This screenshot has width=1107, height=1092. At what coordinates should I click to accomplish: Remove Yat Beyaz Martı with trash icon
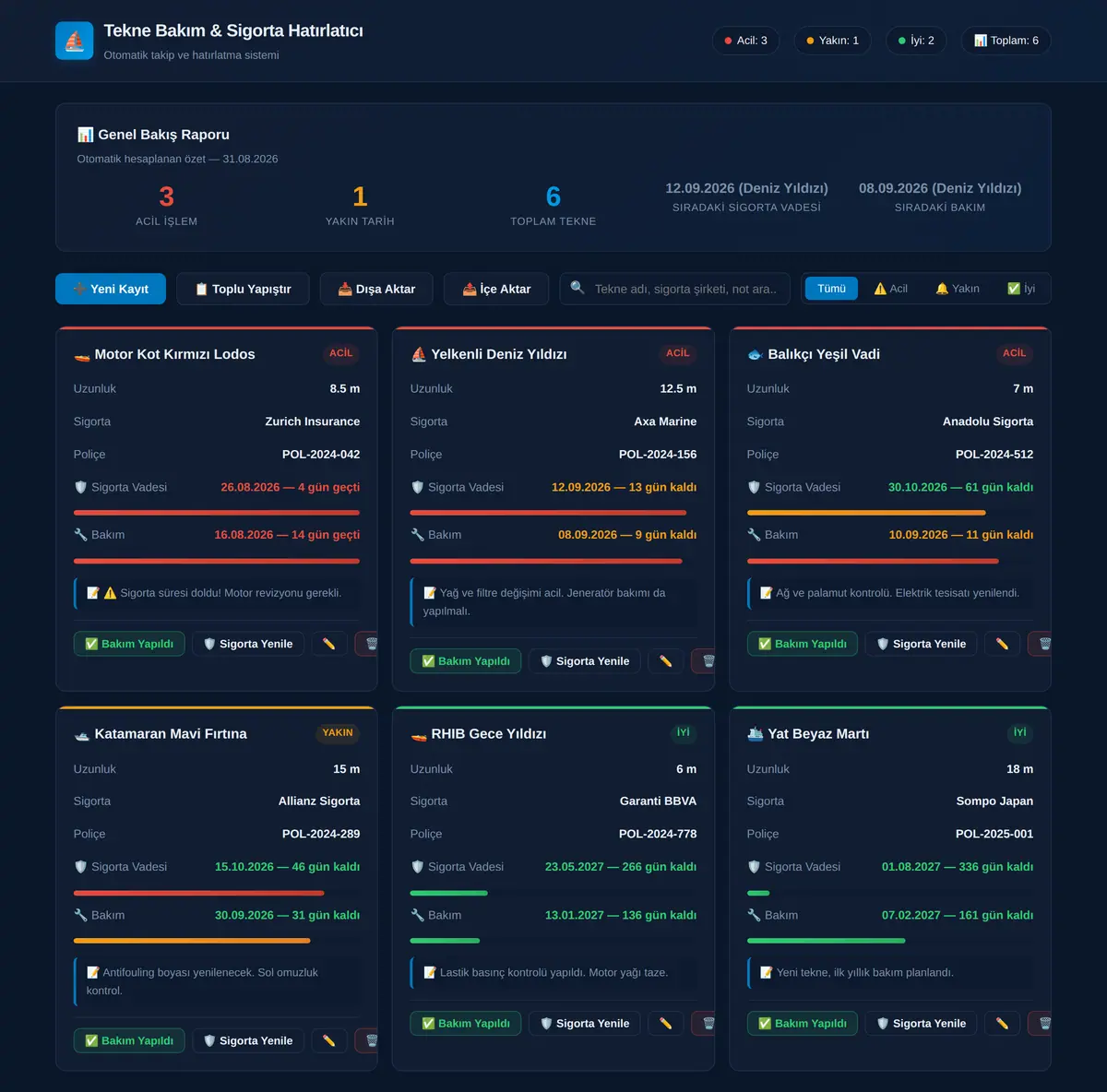coord(1041,1023)
